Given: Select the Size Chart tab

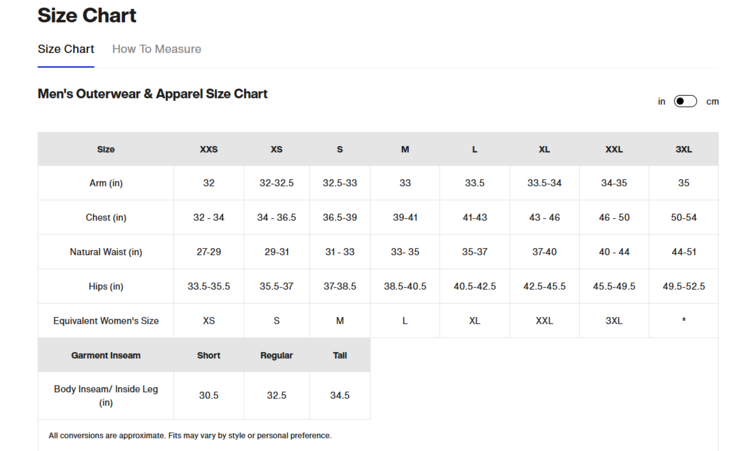Looking at the screenshot, I should (x=66, y=49).
